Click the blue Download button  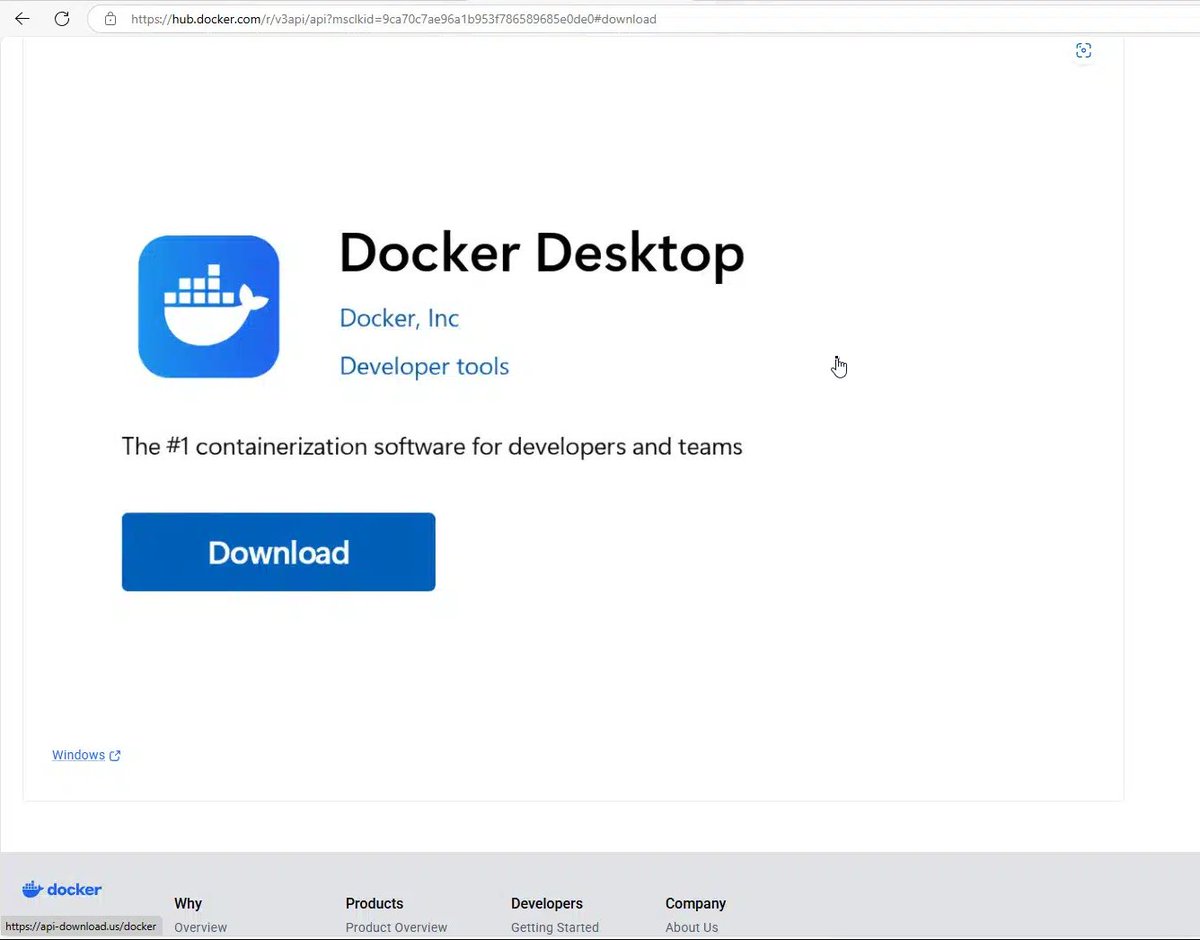click(278, 552)
